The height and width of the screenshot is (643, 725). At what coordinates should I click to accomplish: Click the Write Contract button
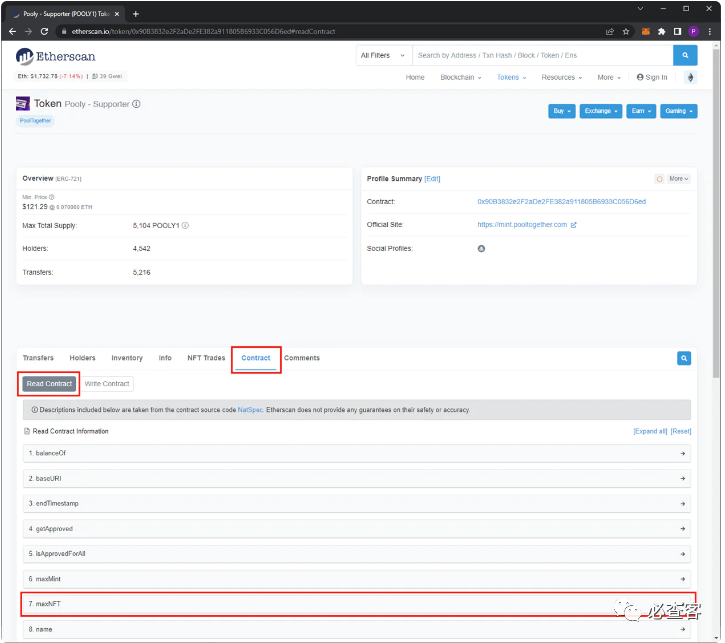107,384
